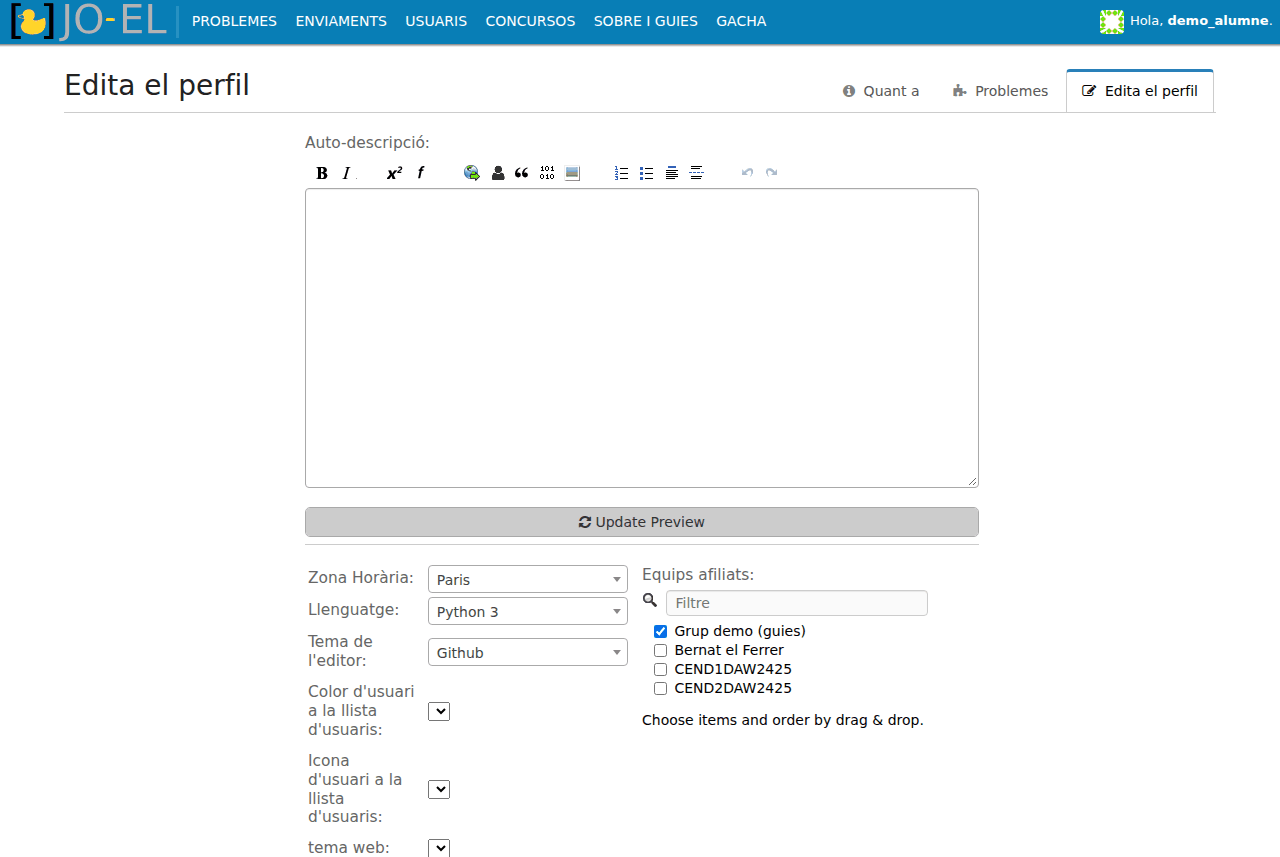Insert hyperlink with the globe icon

472,173
